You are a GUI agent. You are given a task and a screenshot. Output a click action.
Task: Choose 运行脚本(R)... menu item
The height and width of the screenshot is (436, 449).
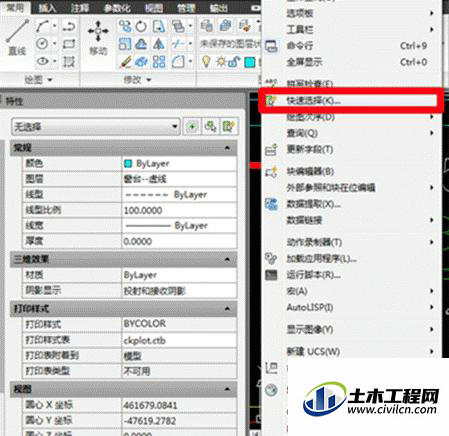(352, 275)
